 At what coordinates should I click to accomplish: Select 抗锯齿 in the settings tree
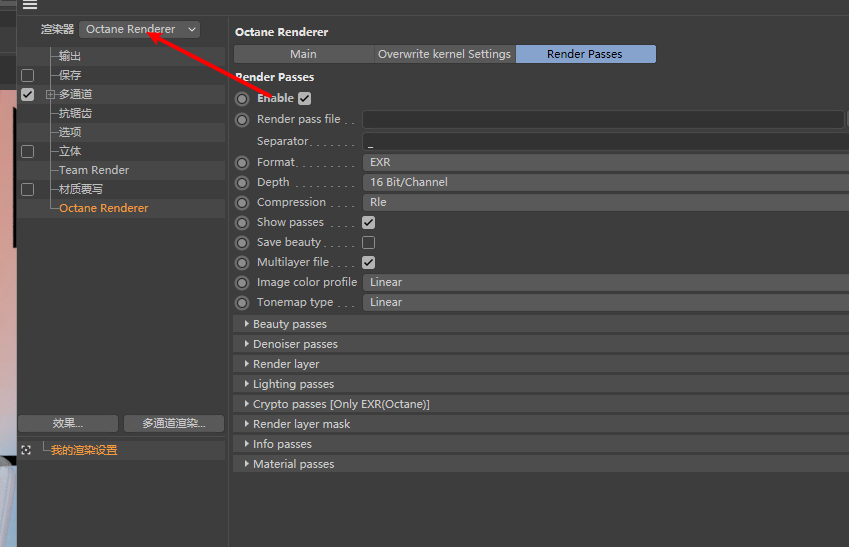click(75, 113)
